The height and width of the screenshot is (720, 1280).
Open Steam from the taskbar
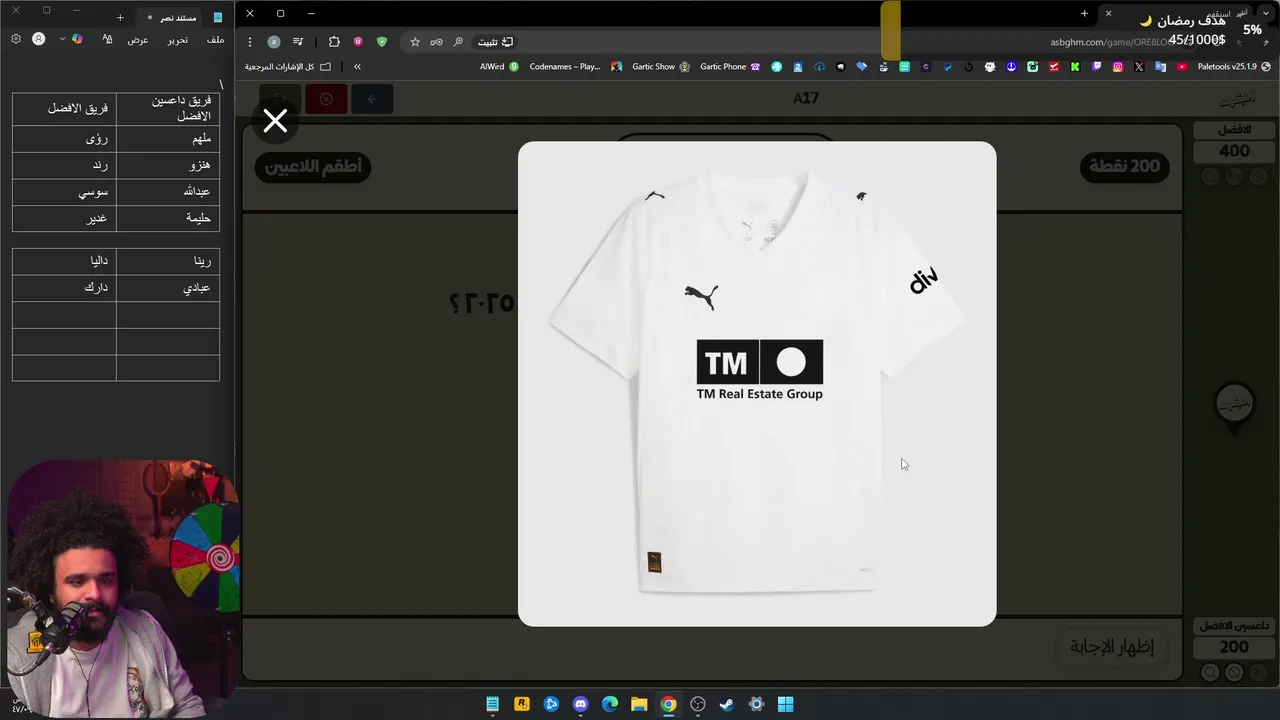pos(727,704)
